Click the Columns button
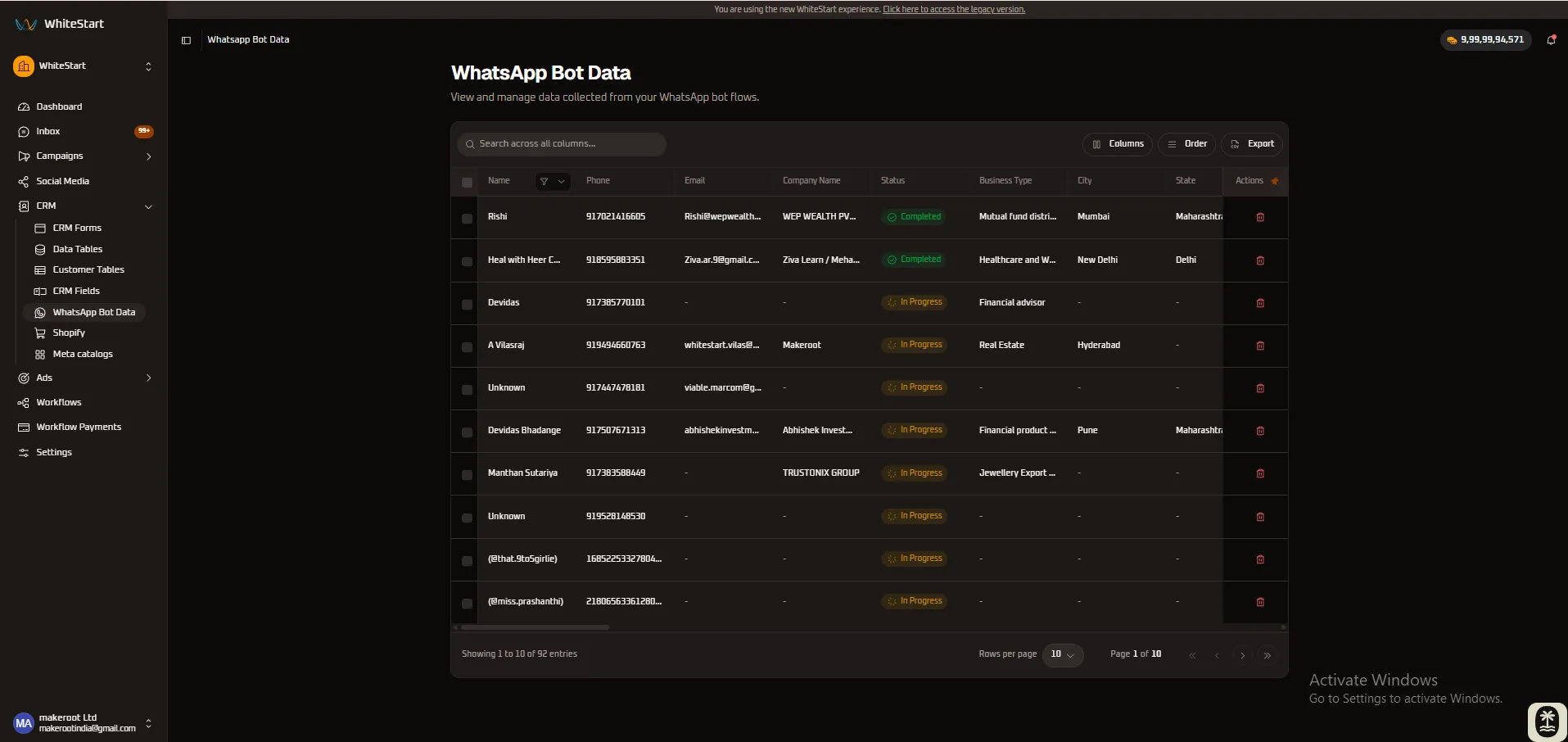Viewport: 1568px width, 742px height. [1118, 144]
